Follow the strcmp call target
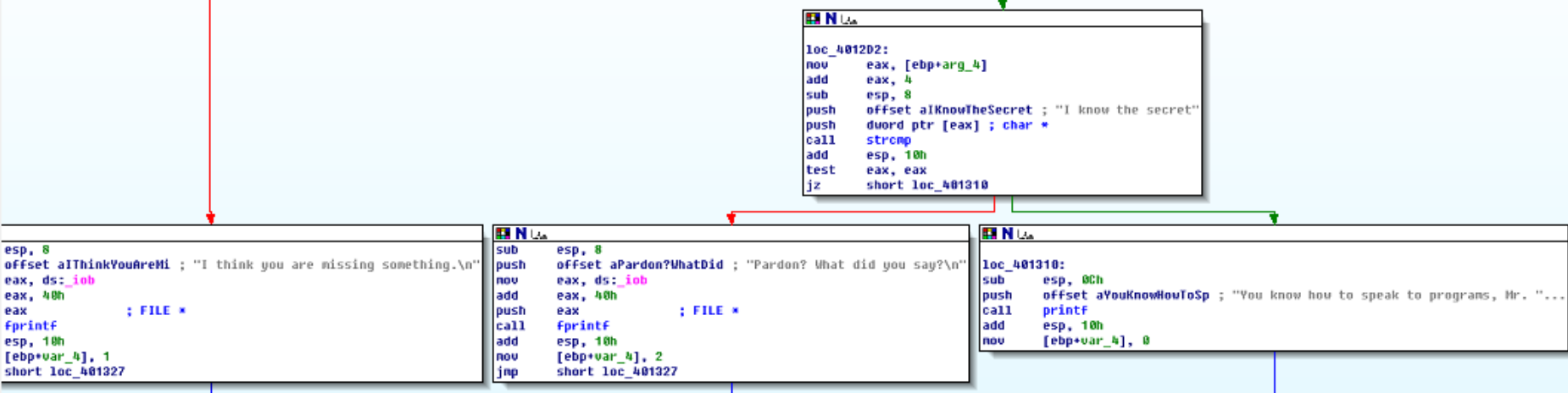Screen dimensions: 1568x393 coord(888,141)
